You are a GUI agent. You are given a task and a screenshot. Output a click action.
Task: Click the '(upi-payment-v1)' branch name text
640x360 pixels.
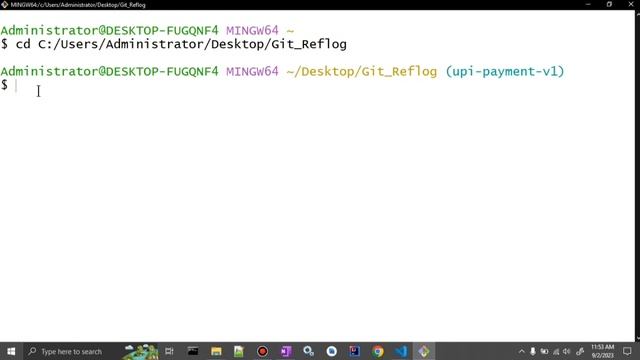click(505, 71)
